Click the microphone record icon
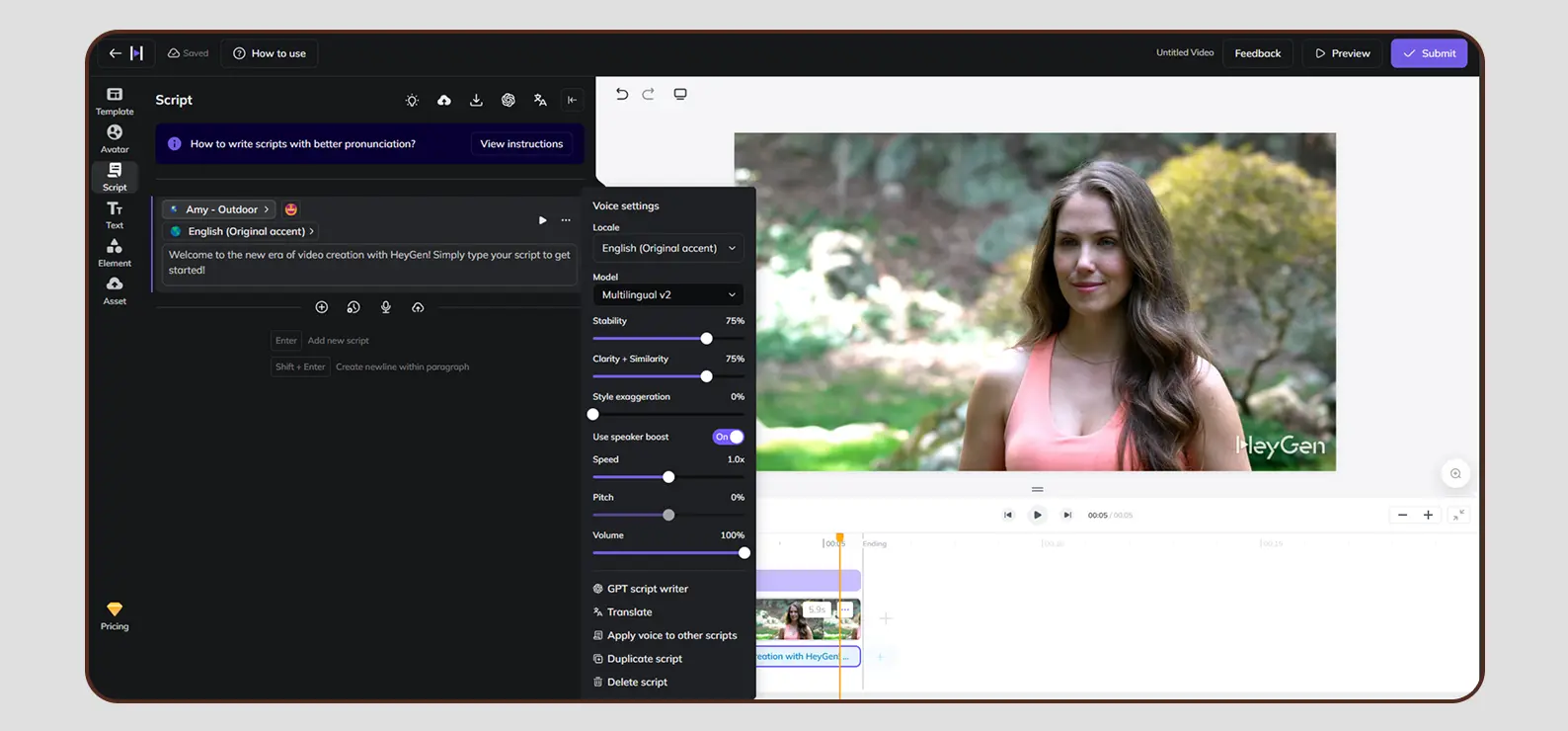This screenshot has height=731, width=1568. (386, 307)
